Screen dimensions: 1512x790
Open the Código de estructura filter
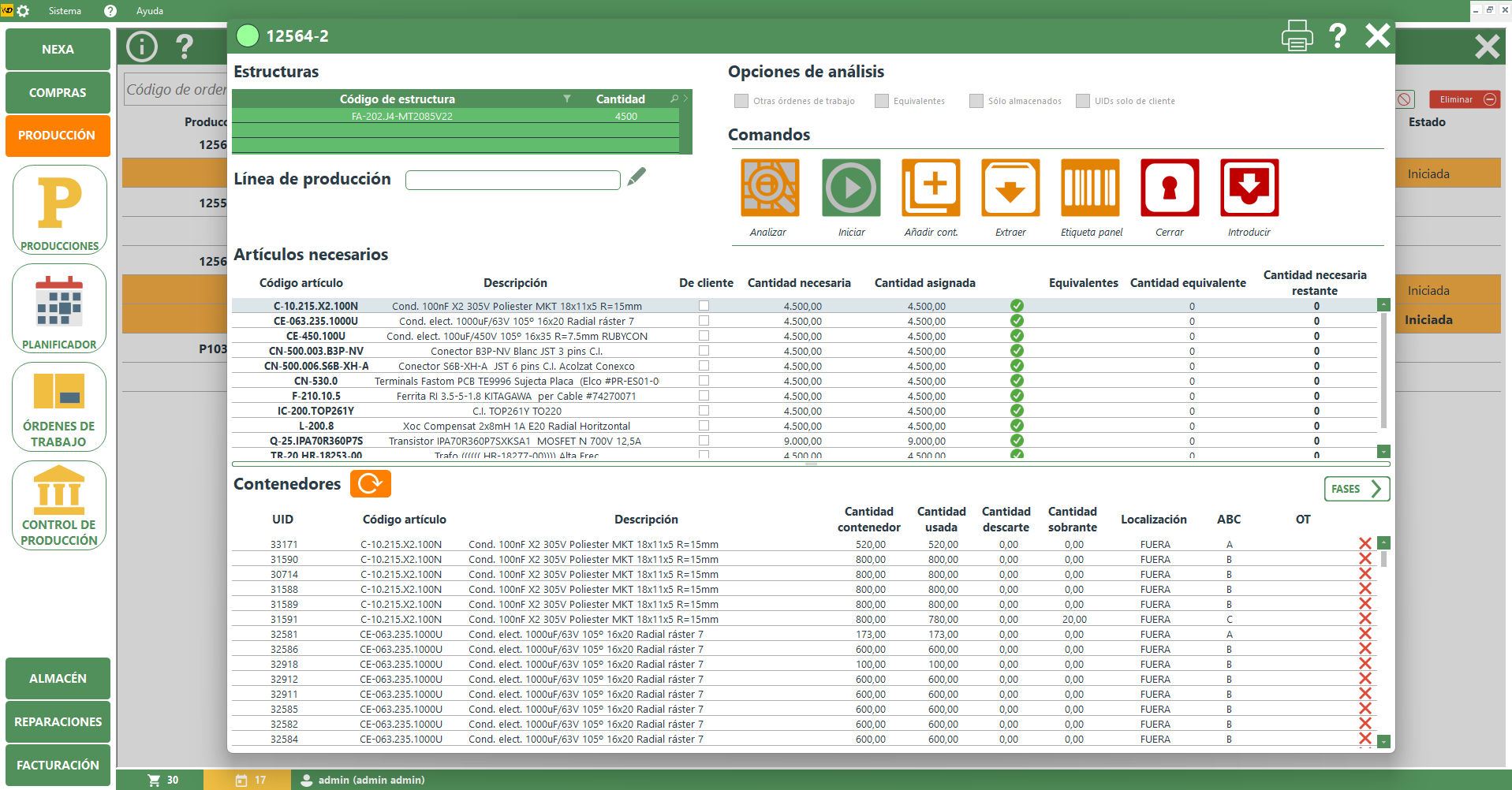click(566, 99)
